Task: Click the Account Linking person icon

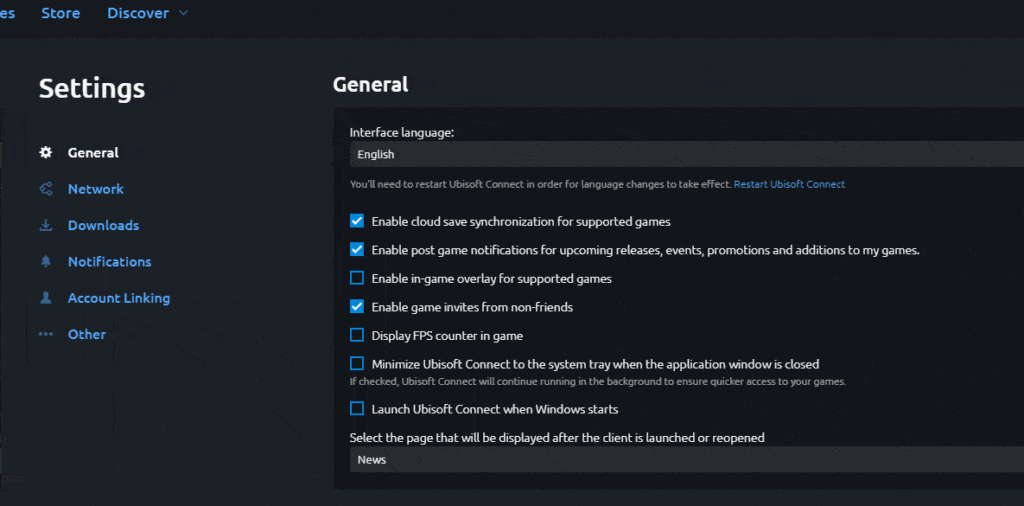Action: tap(46, 298)
